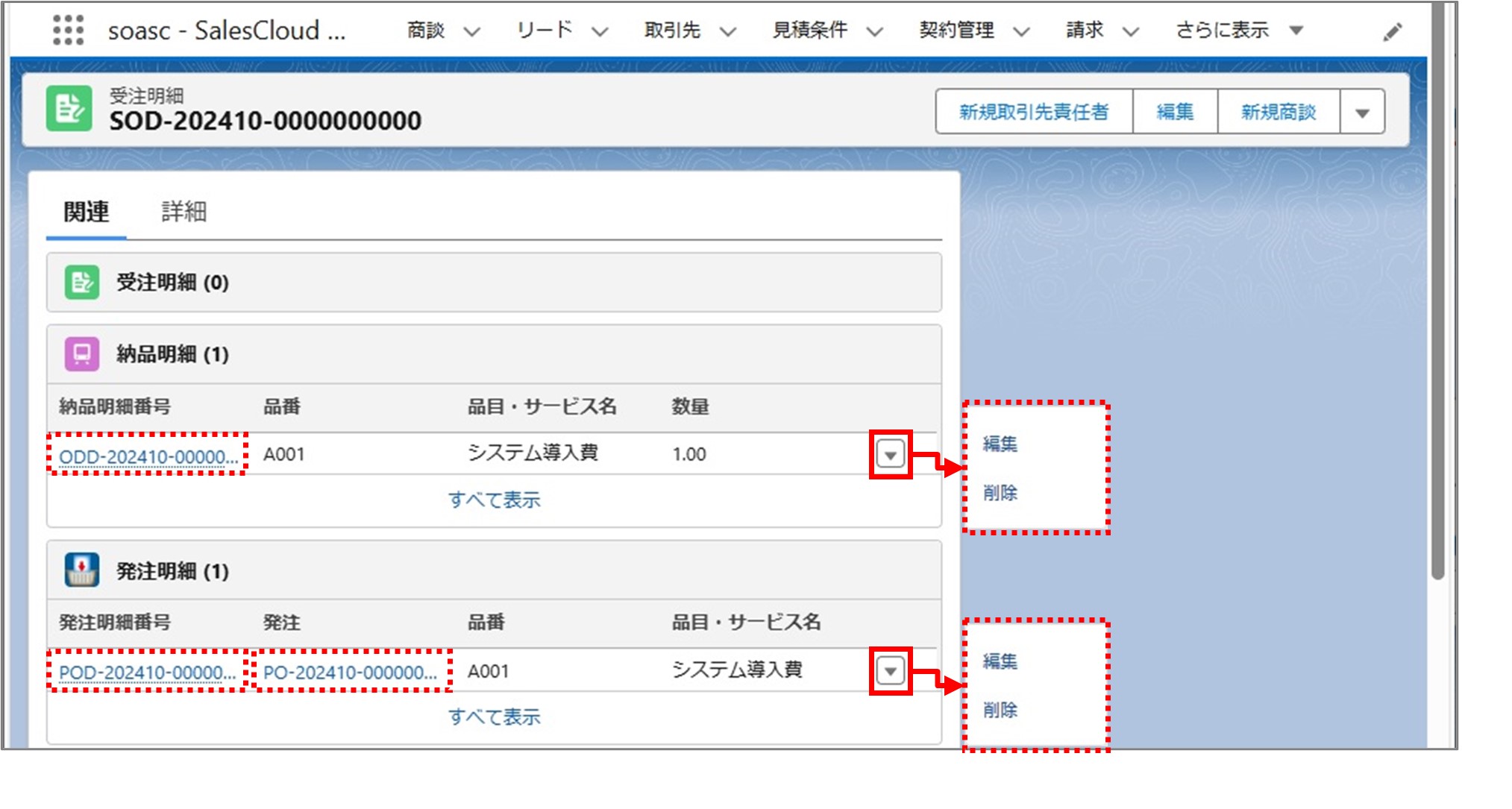Expand the 契約管理 navigation chevron
This screenshot has height=809, width=1512.
pyautogui.click(x=1021, y=31)
